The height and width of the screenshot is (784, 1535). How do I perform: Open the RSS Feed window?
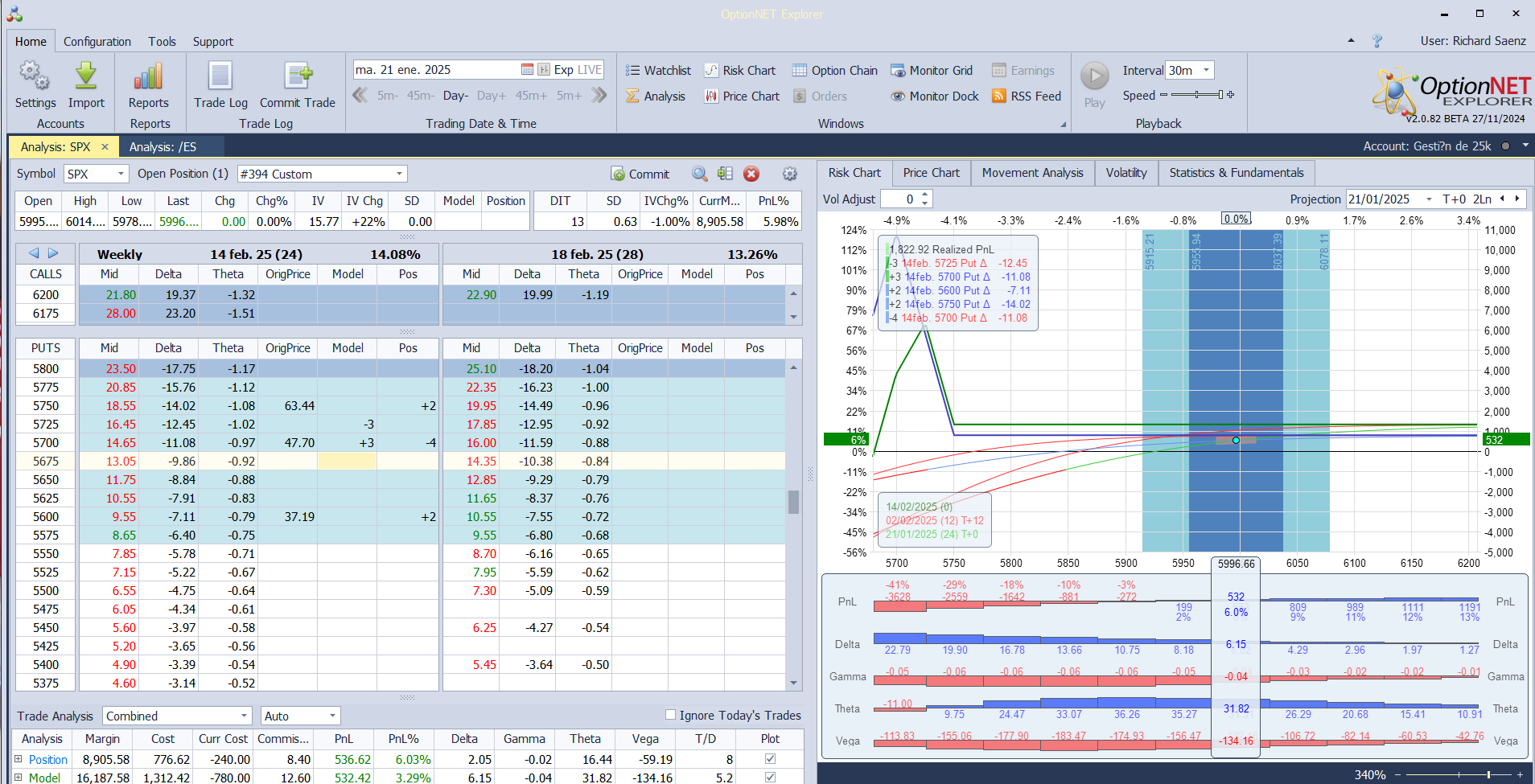coord(1027,96)
